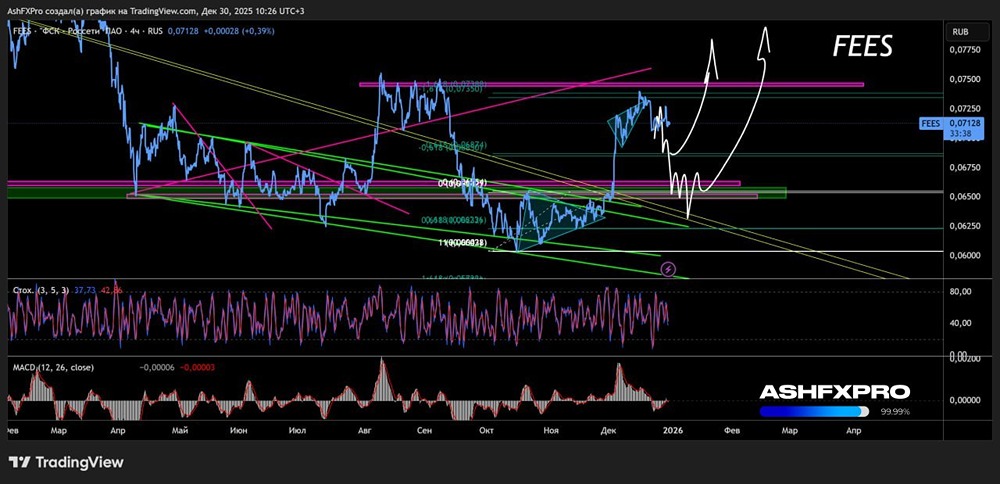Click the 0,07500 price axis label
The height and width of the screenshot is (484, 1000).
[964, 79]
